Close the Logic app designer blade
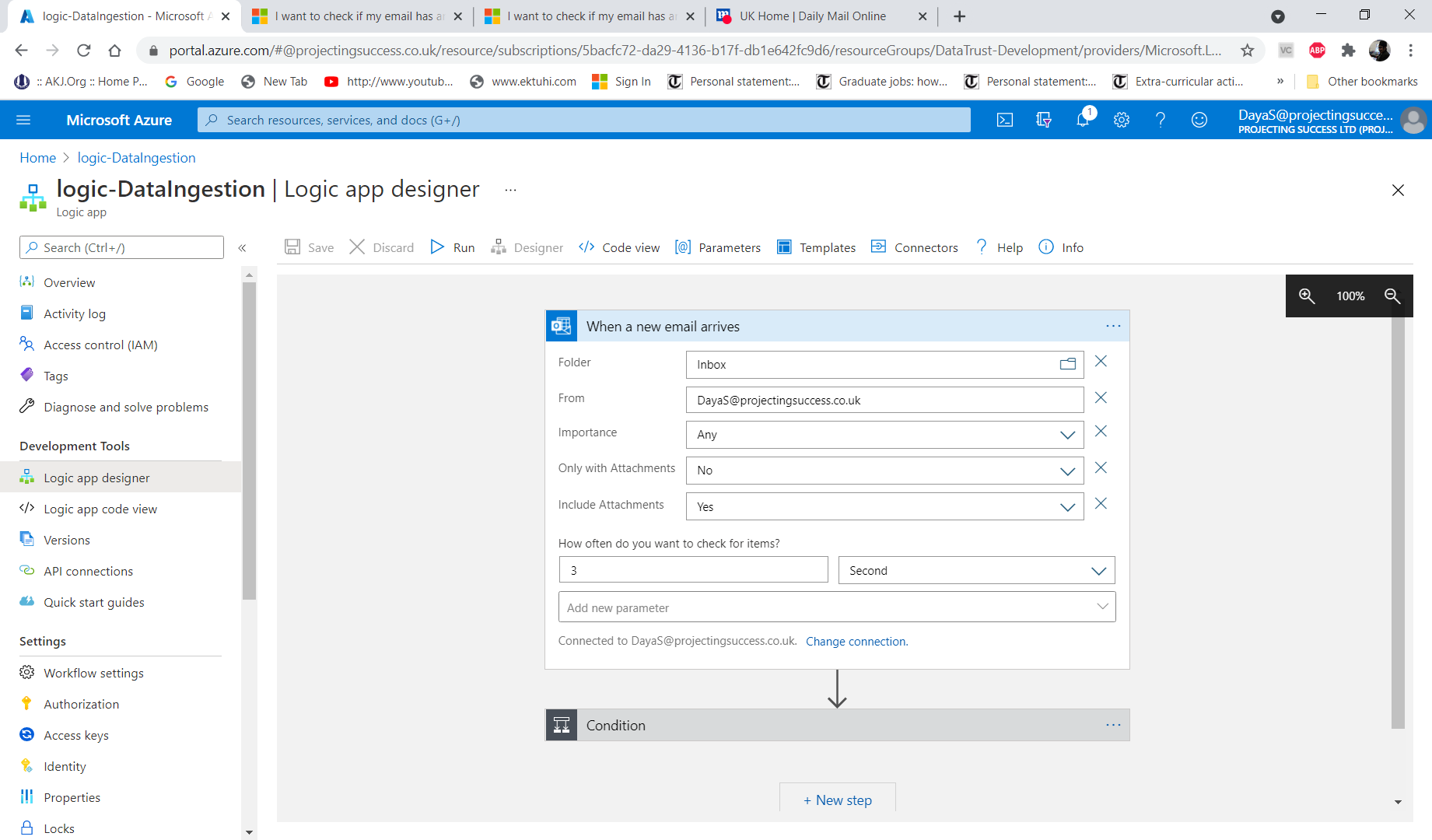Viewport: 1432px width, 840px height. pos(1398,190)
